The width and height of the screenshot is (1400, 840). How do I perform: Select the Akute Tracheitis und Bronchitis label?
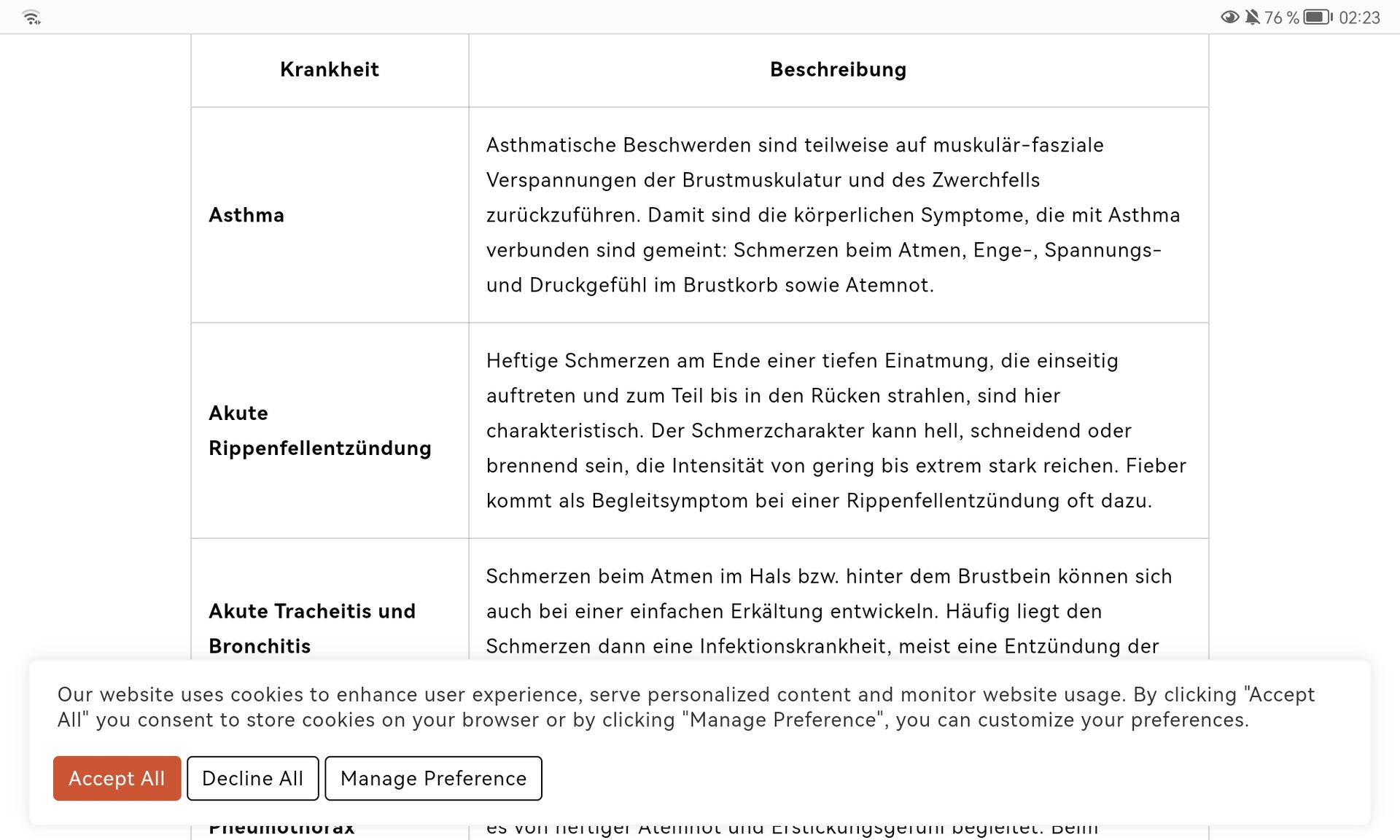pos(312,628)
